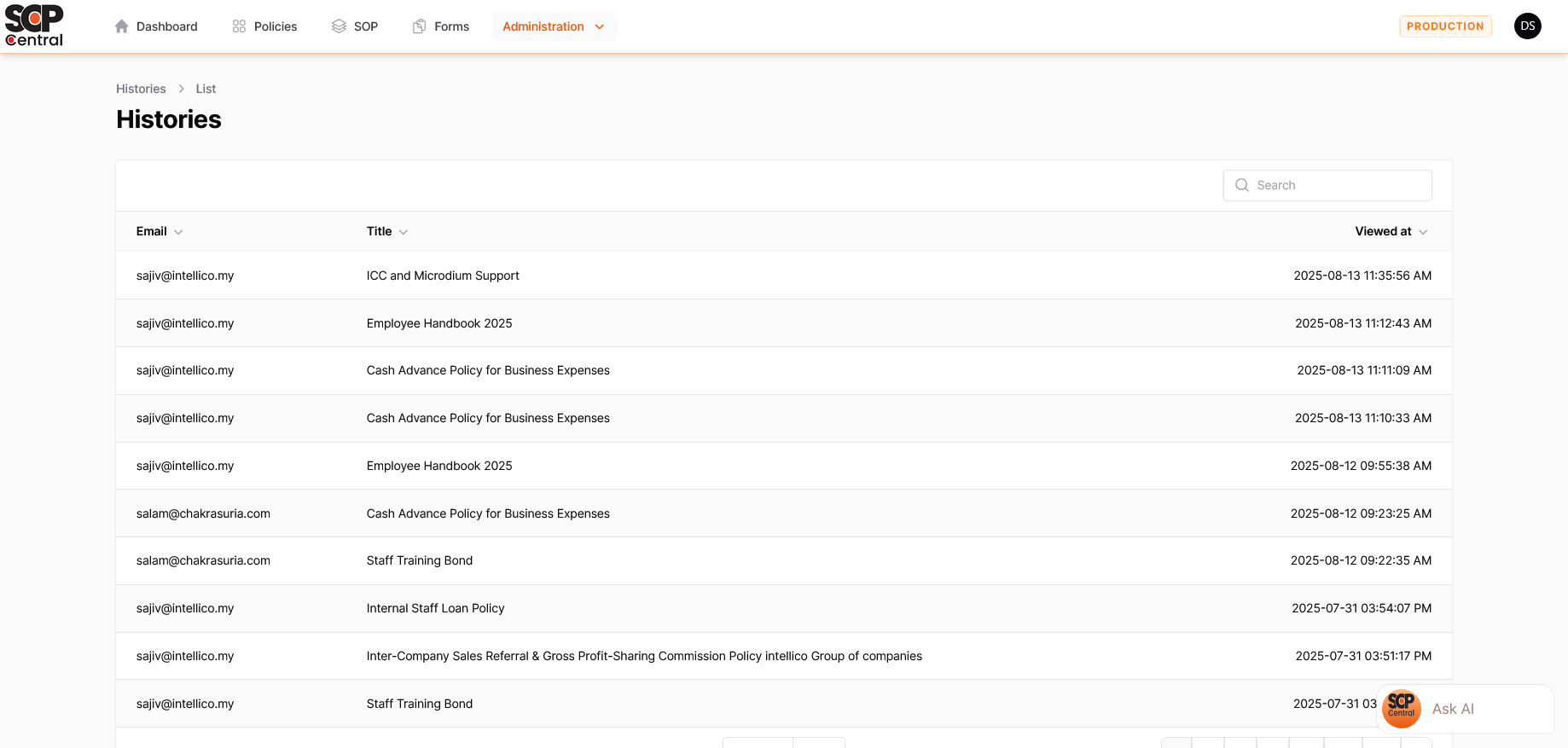Click the PRODUCTION environment badge
Image resolution: width=1568 pixels, height=748 pixels.
[x=1445, y=26]
